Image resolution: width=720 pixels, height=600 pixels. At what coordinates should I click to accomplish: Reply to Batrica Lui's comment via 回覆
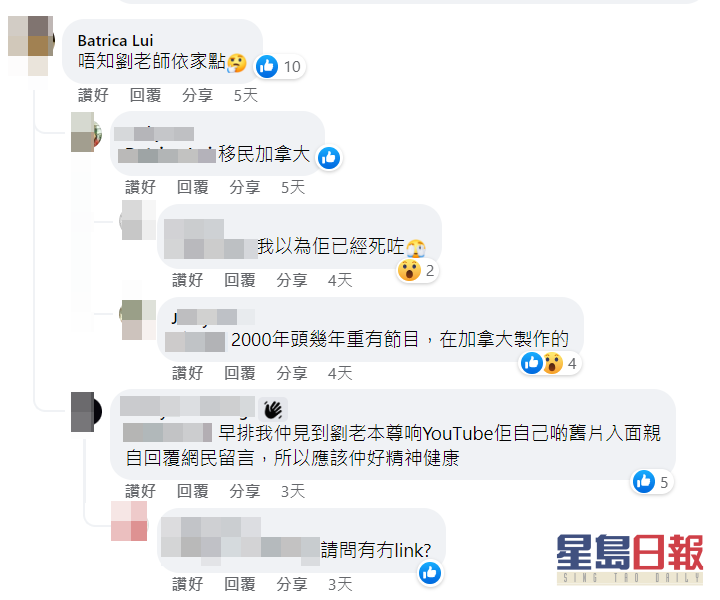(145, 95)
